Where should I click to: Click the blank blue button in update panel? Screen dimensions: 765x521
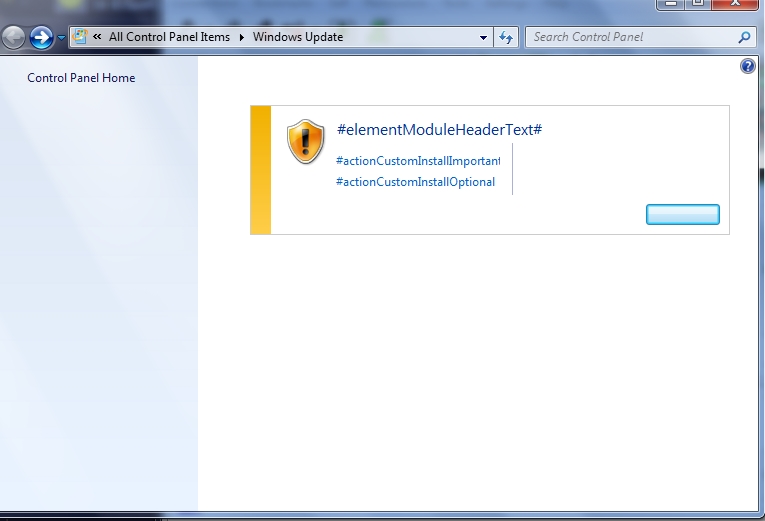point(683,215)
